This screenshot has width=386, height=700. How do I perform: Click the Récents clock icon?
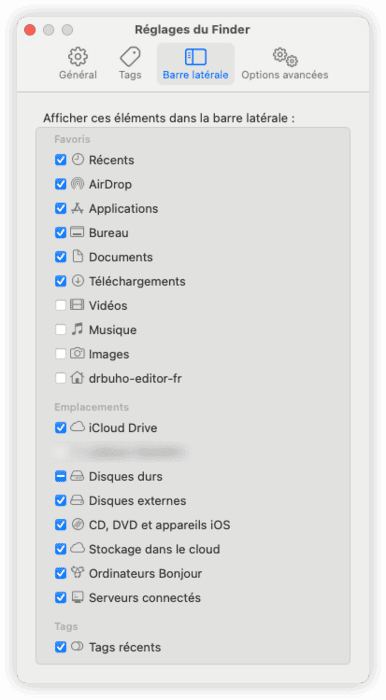78,159
